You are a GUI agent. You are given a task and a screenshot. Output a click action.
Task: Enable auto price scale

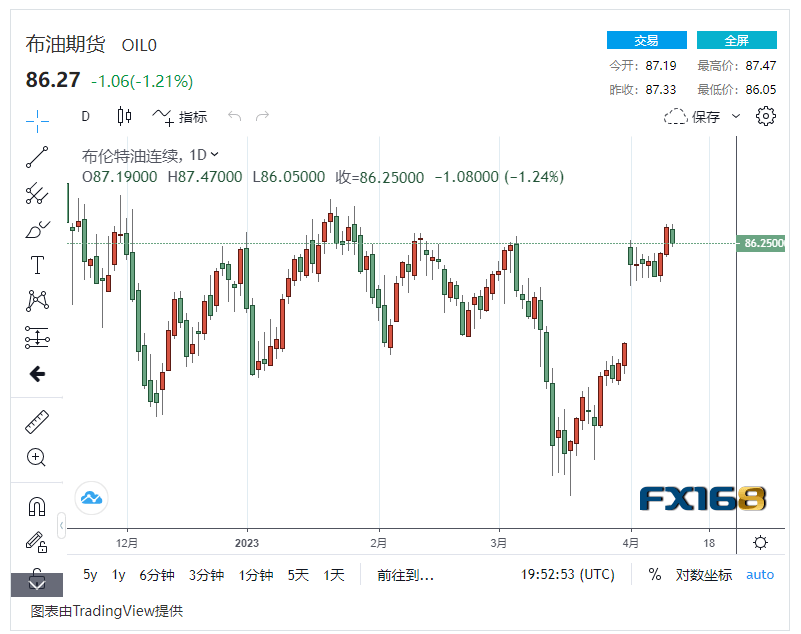[x=760, y=575]
